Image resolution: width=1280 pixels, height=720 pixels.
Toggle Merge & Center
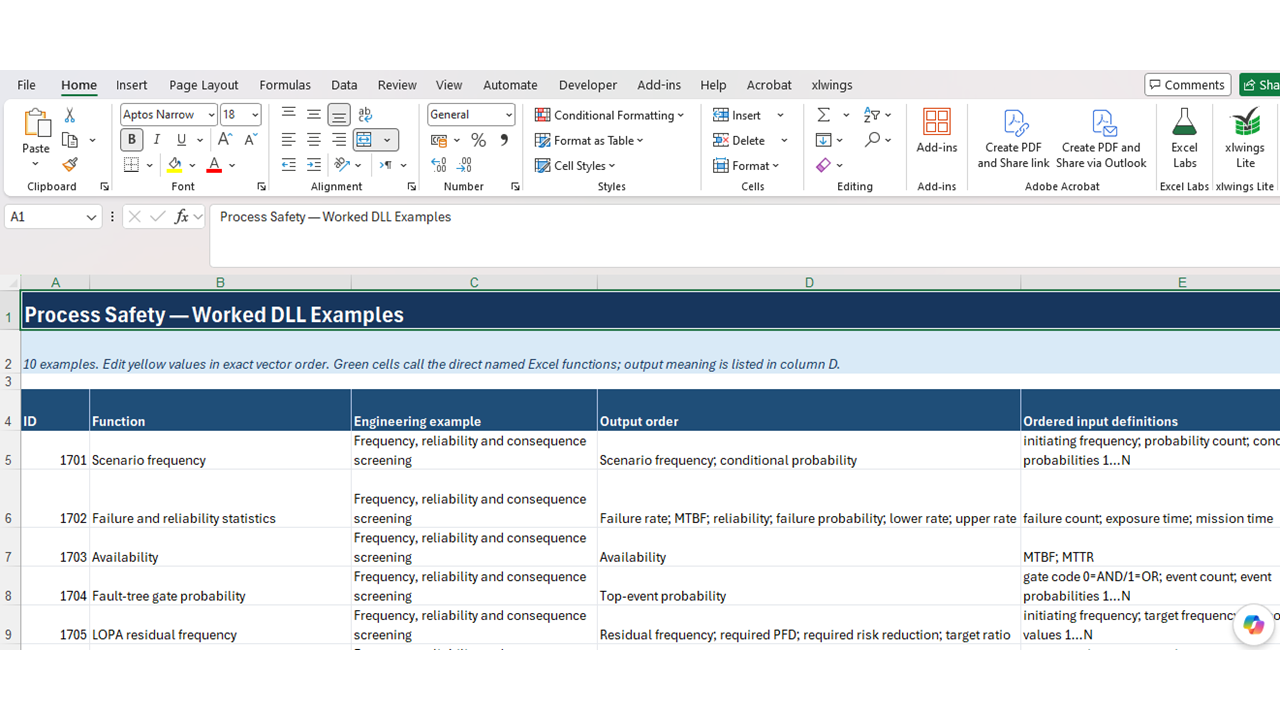[x=365, y=140]
